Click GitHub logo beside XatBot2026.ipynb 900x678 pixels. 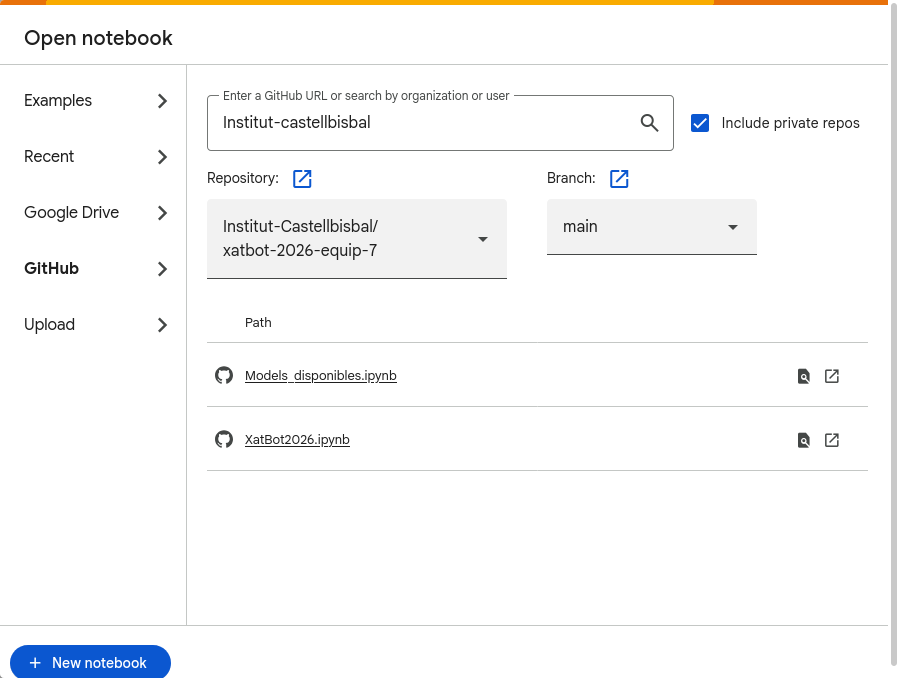click(x=224, y=439)
